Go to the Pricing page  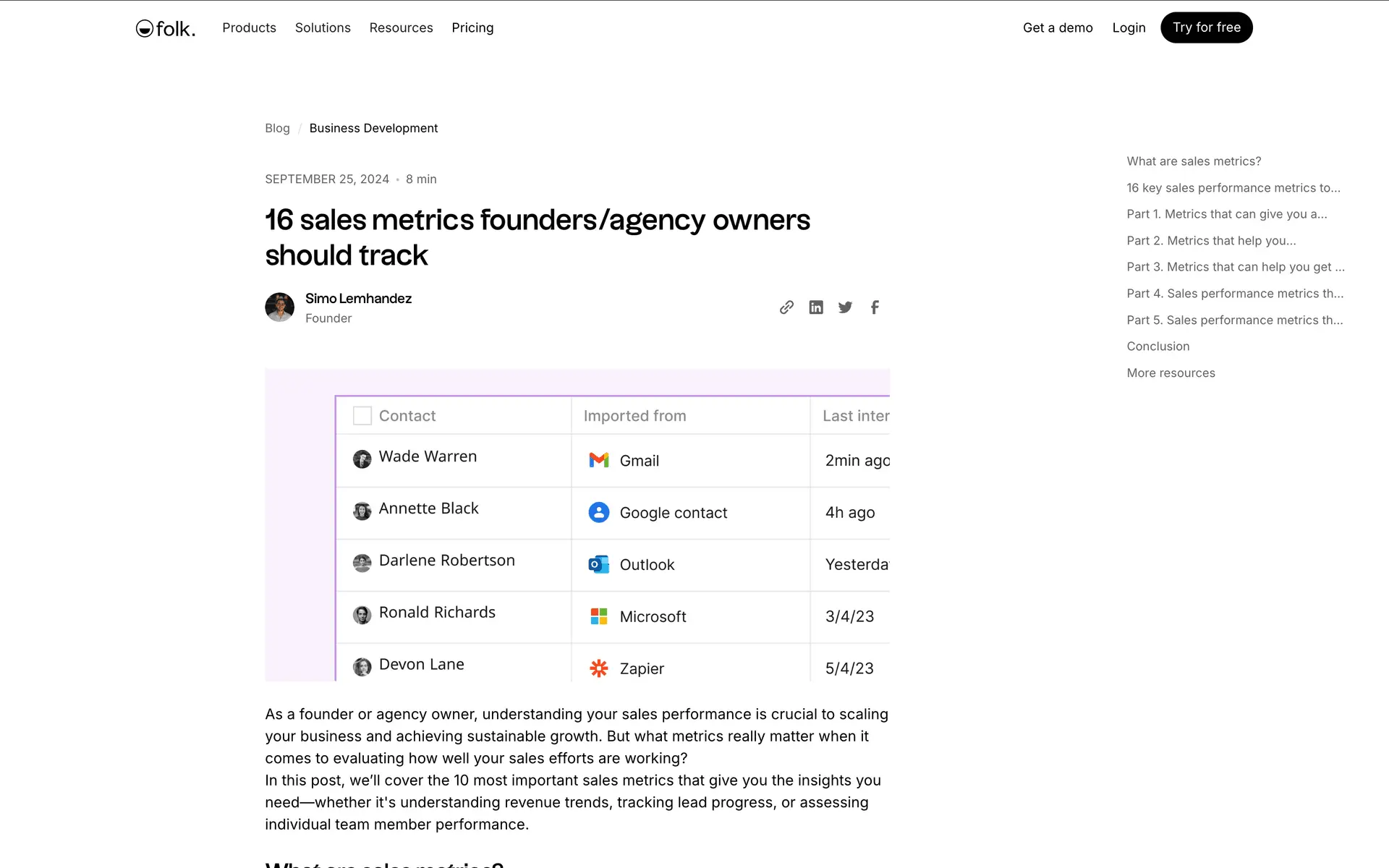pyautogui.click(x=472, y=27)
